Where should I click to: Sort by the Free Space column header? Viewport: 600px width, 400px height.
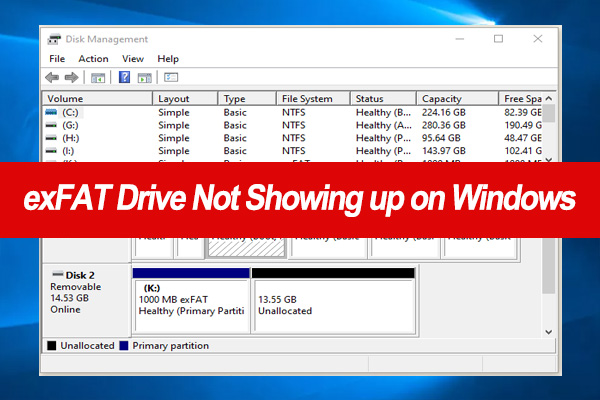[x=521, y=98]
